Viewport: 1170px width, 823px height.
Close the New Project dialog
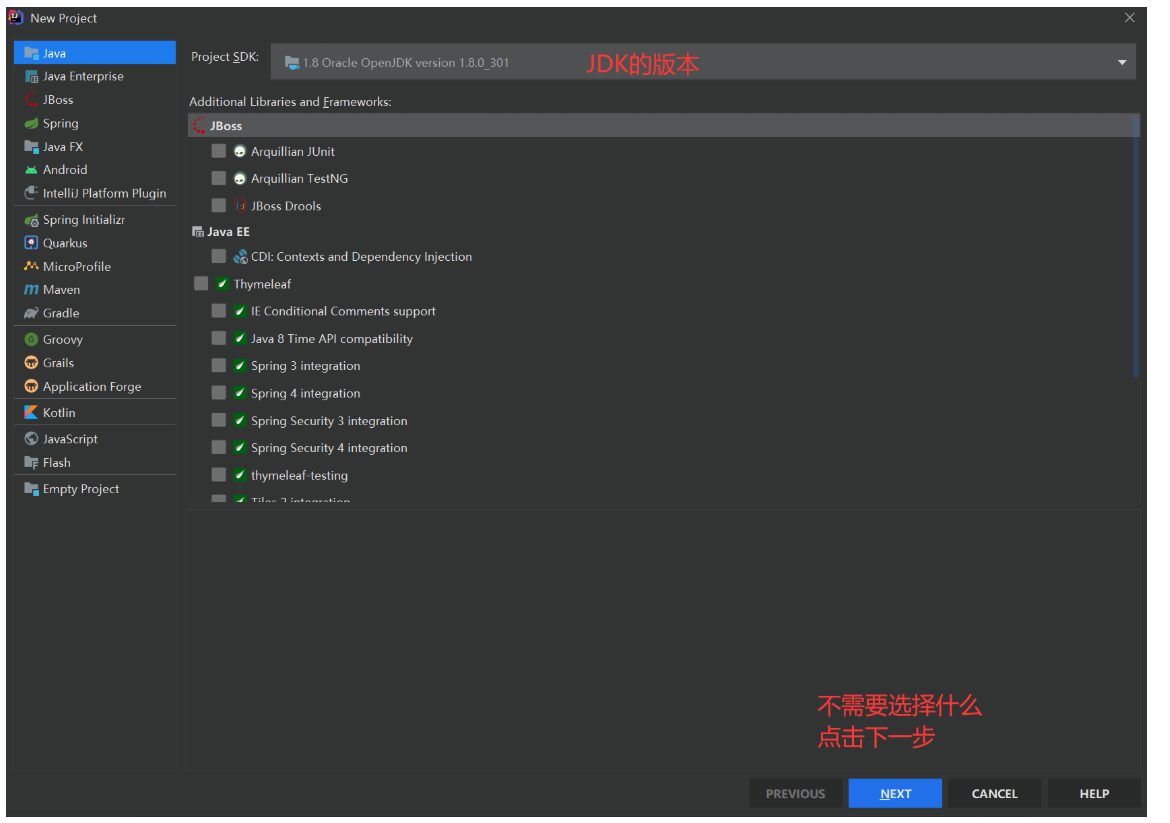(x=1130, y=18)
